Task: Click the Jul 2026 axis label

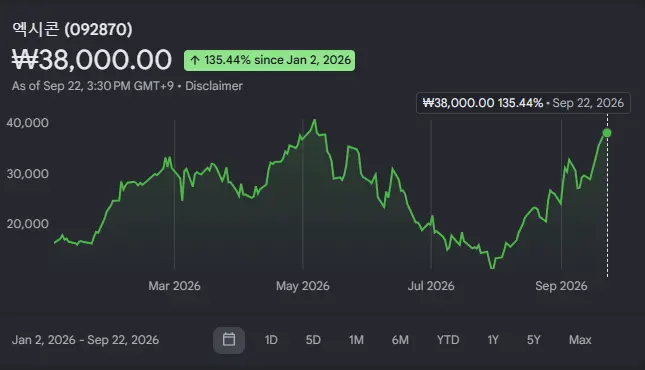Action: [431, 286]
